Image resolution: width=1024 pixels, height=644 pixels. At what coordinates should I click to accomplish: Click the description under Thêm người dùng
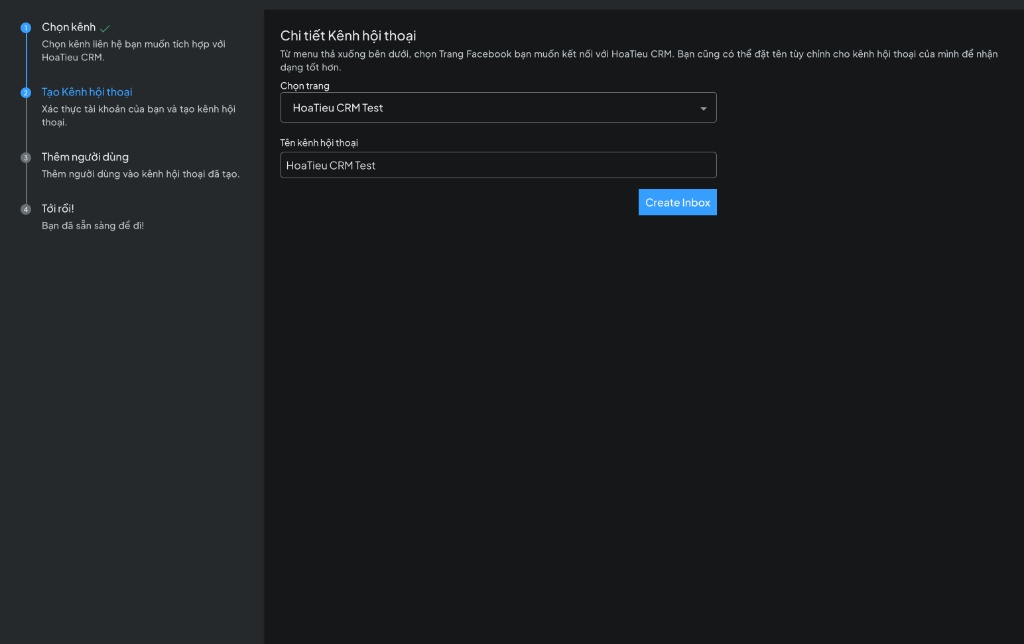(140, 174)
